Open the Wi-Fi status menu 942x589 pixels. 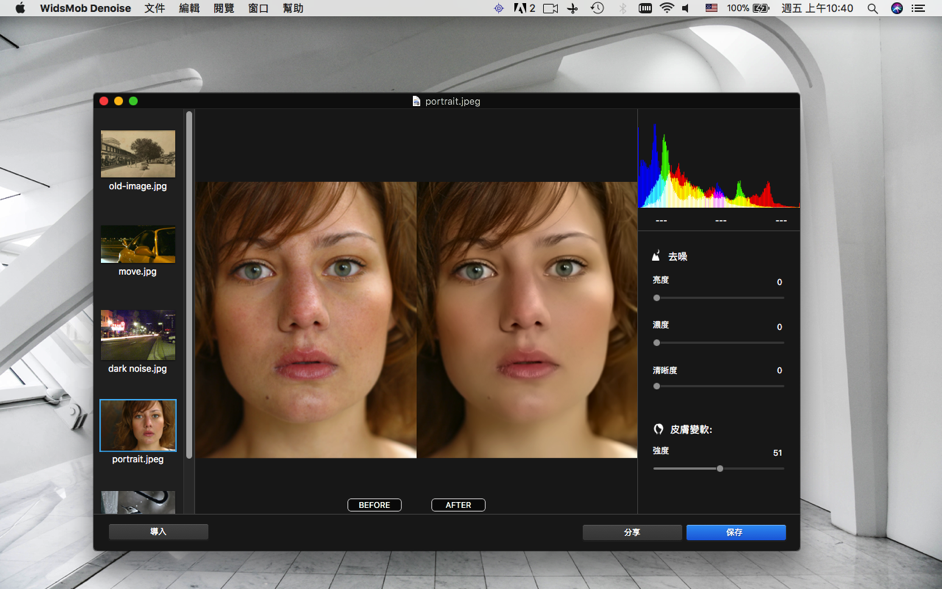tap(666, 8)
